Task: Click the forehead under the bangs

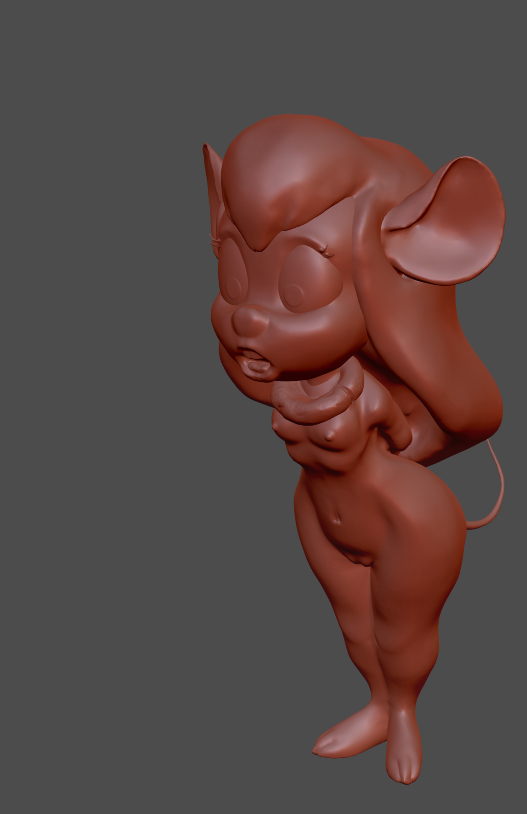Action: click(306, 228)
